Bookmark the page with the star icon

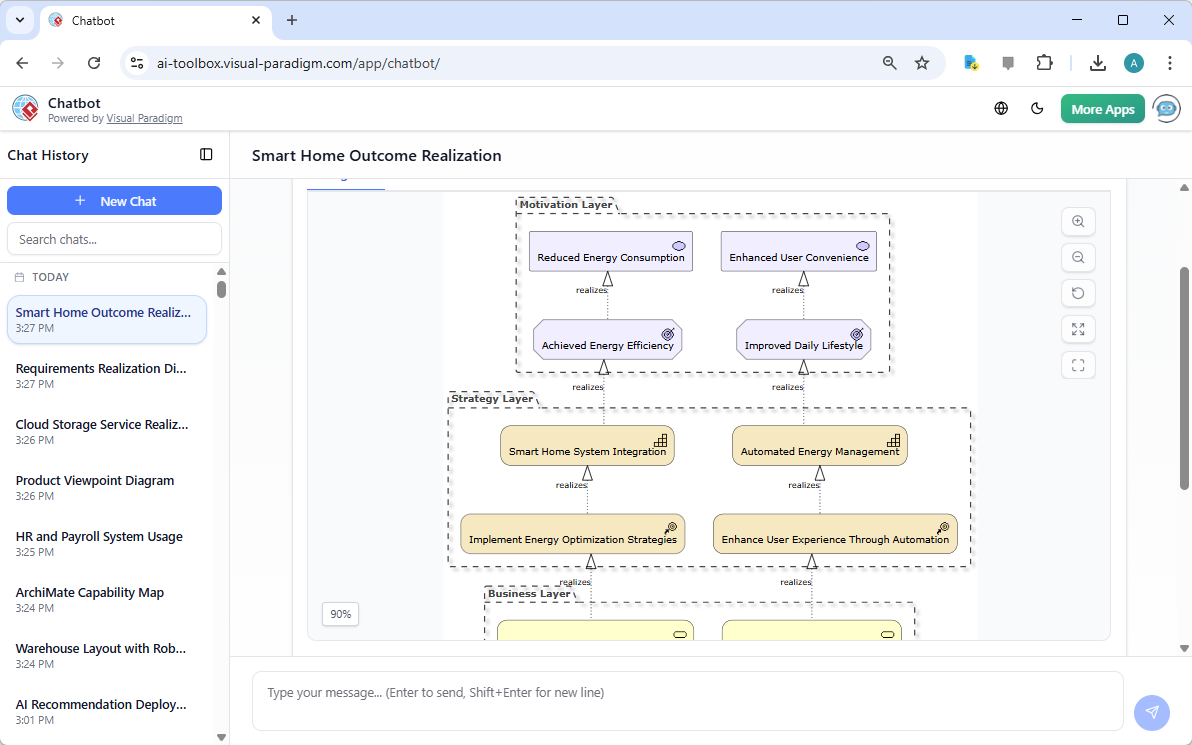pos(921,62)
